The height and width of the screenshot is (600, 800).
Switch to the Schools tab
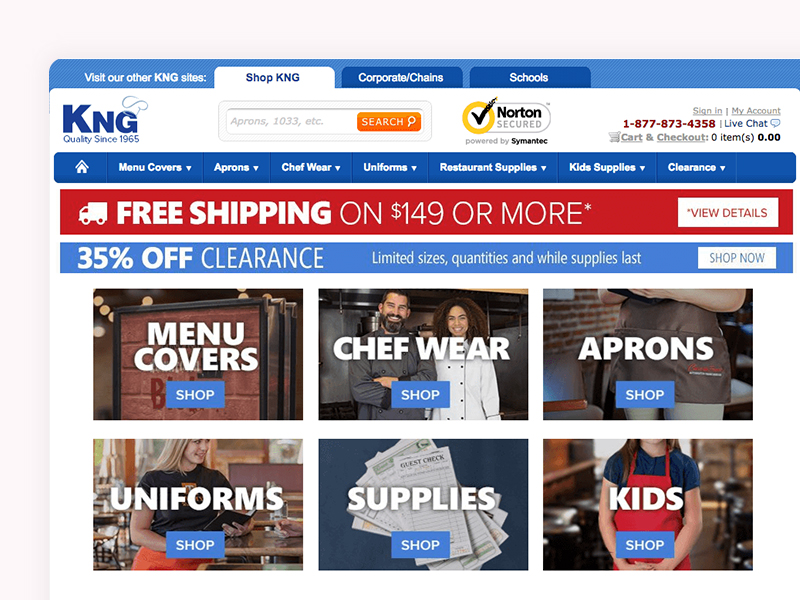coord(529,78)
